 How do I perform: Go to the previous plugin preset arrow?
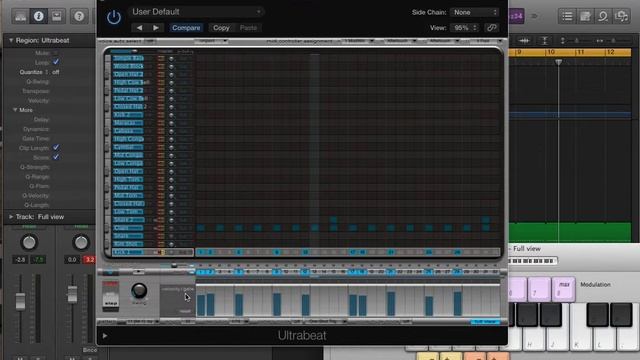(x=140, y=28)
